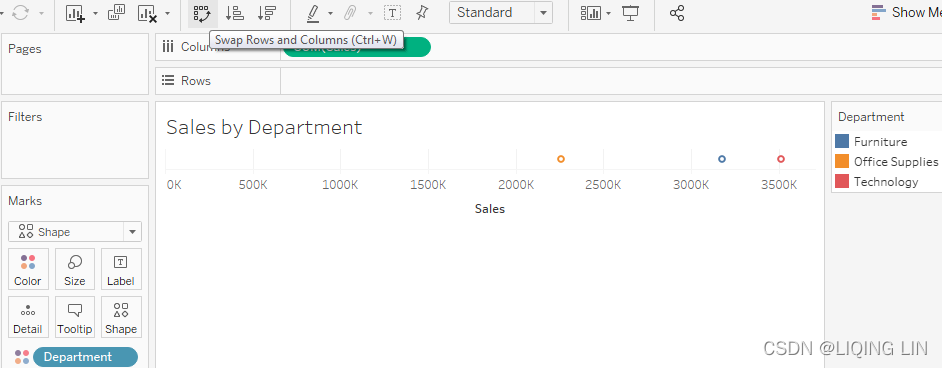Click the Furniture legend label
The width and height of the screenshot is (942, 368).
881,142
